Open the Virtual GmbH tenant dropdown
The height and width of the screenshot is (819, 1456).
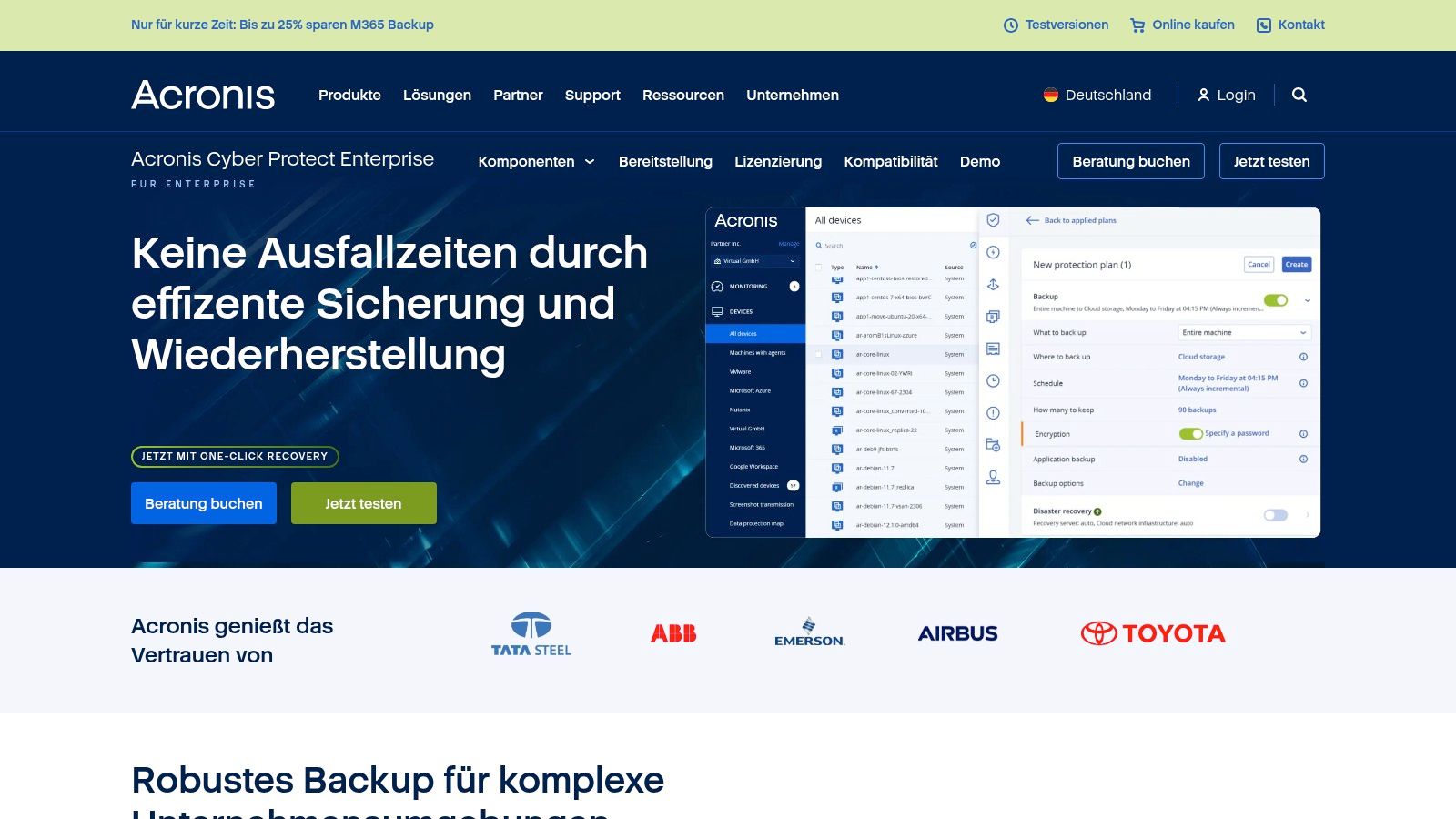point(754,261)
